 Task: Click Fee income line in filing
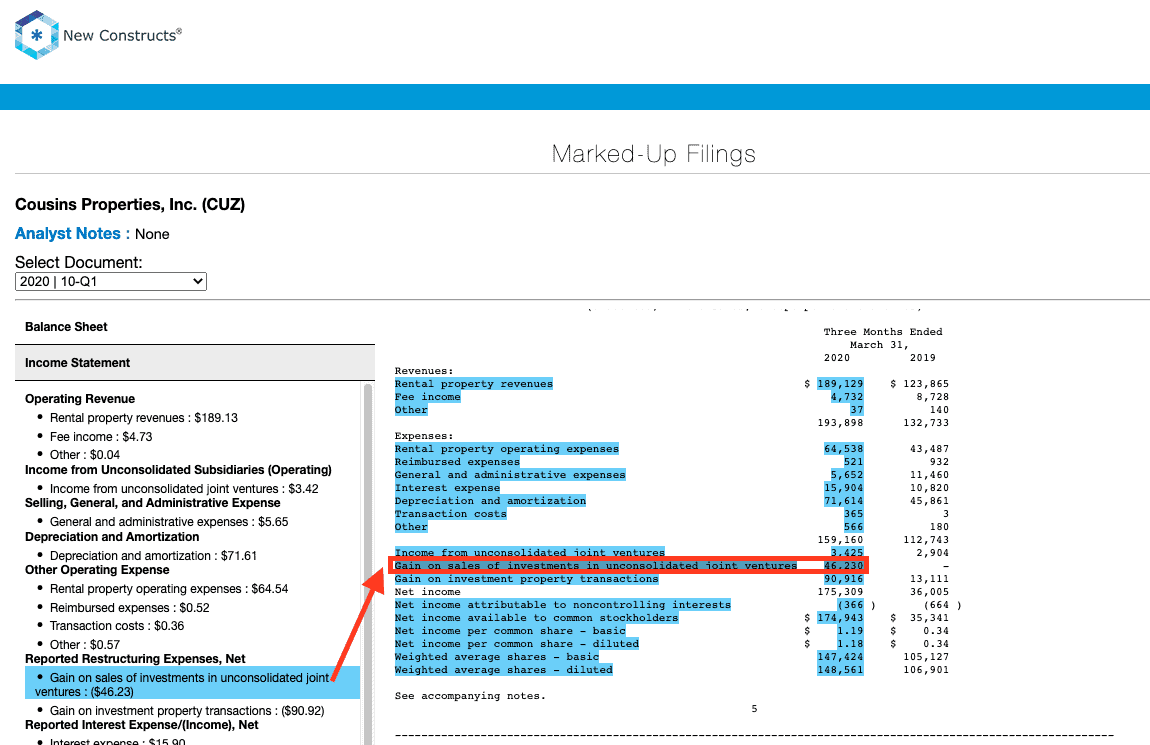tap(428, 397)
